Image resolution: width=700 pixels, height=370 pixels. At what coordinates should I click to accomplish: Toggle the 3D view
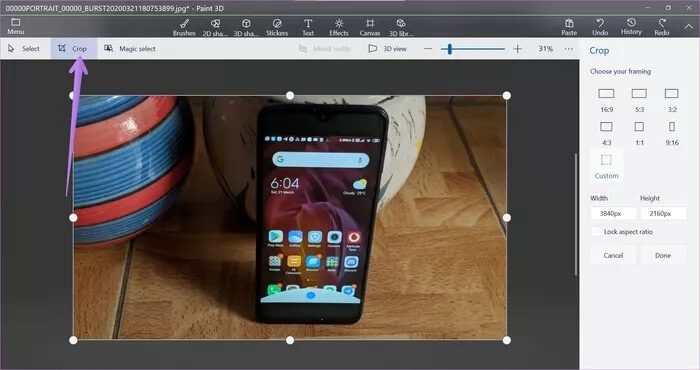coord(387,49)
